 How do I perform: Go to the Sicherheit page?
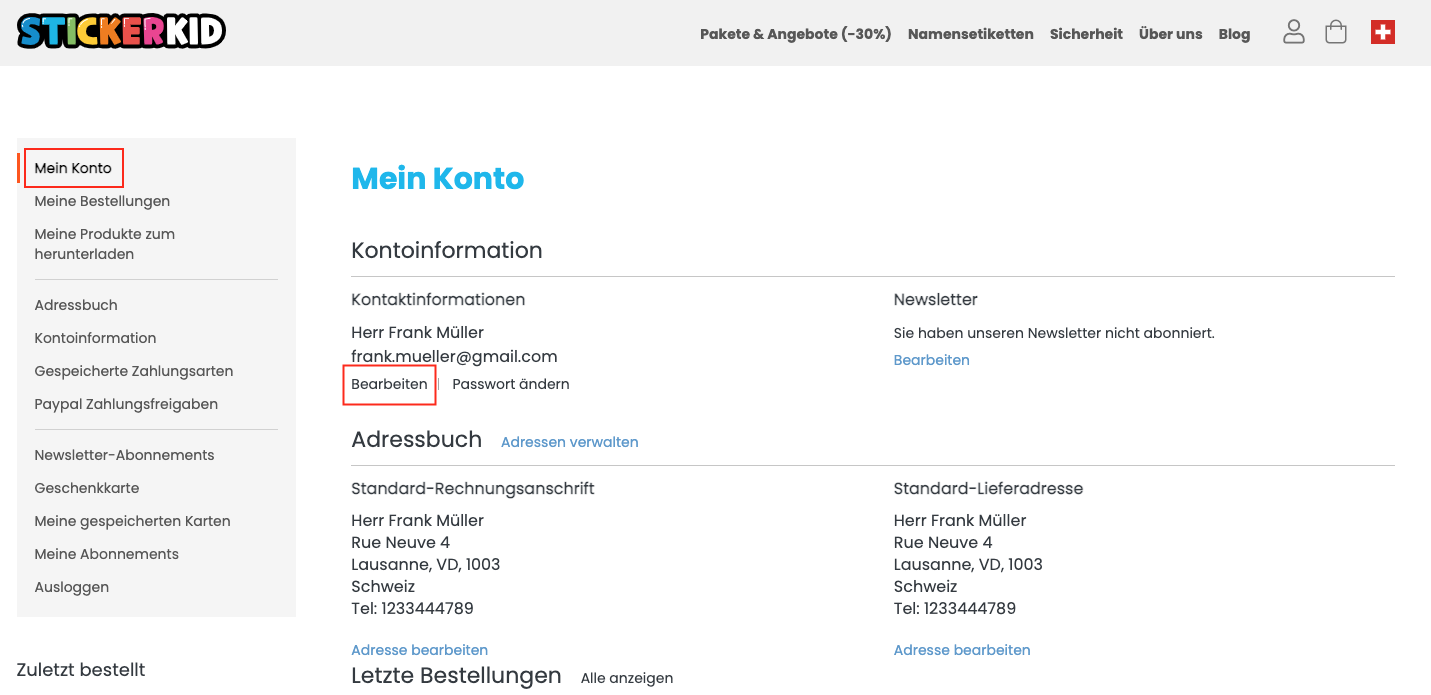pos(1086,34)
